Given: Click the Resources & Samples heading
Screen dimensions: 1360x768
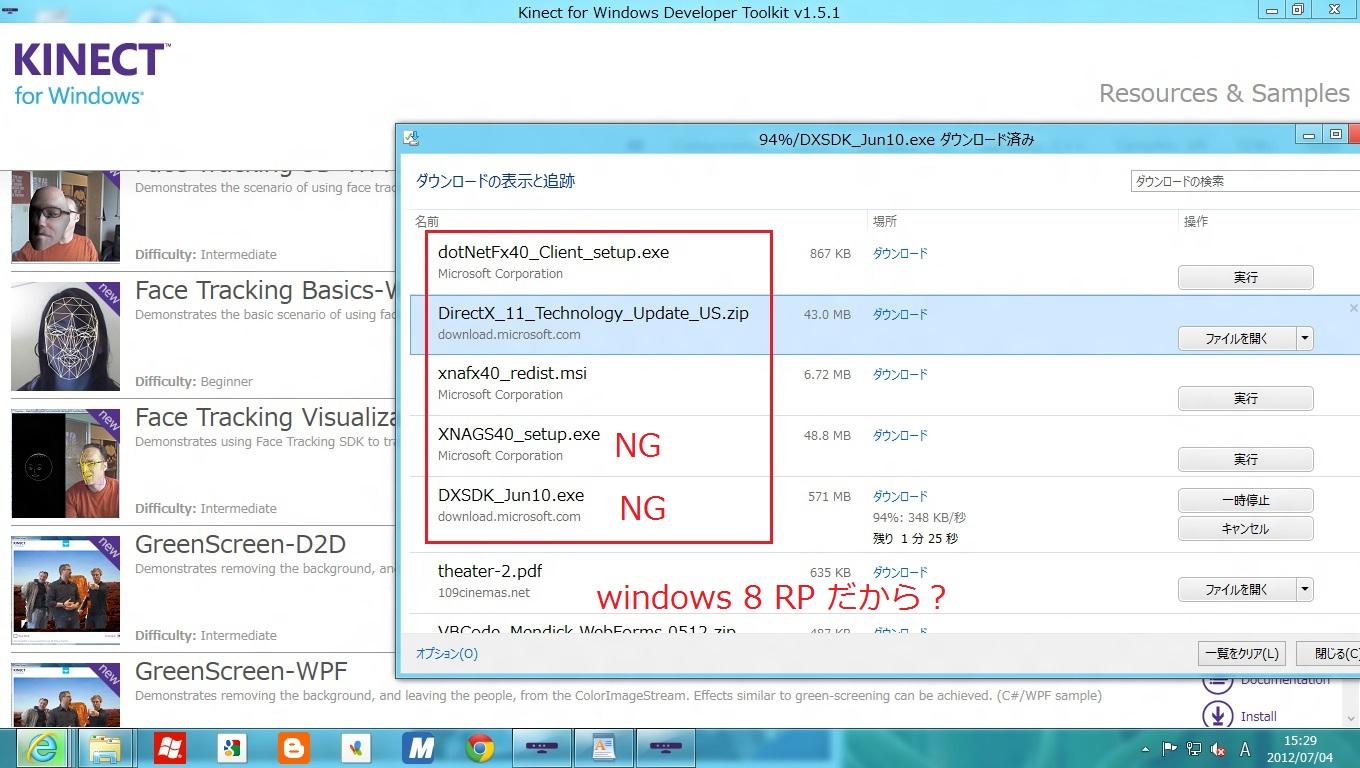Looking at the screenshot, I should (1224, 93).
